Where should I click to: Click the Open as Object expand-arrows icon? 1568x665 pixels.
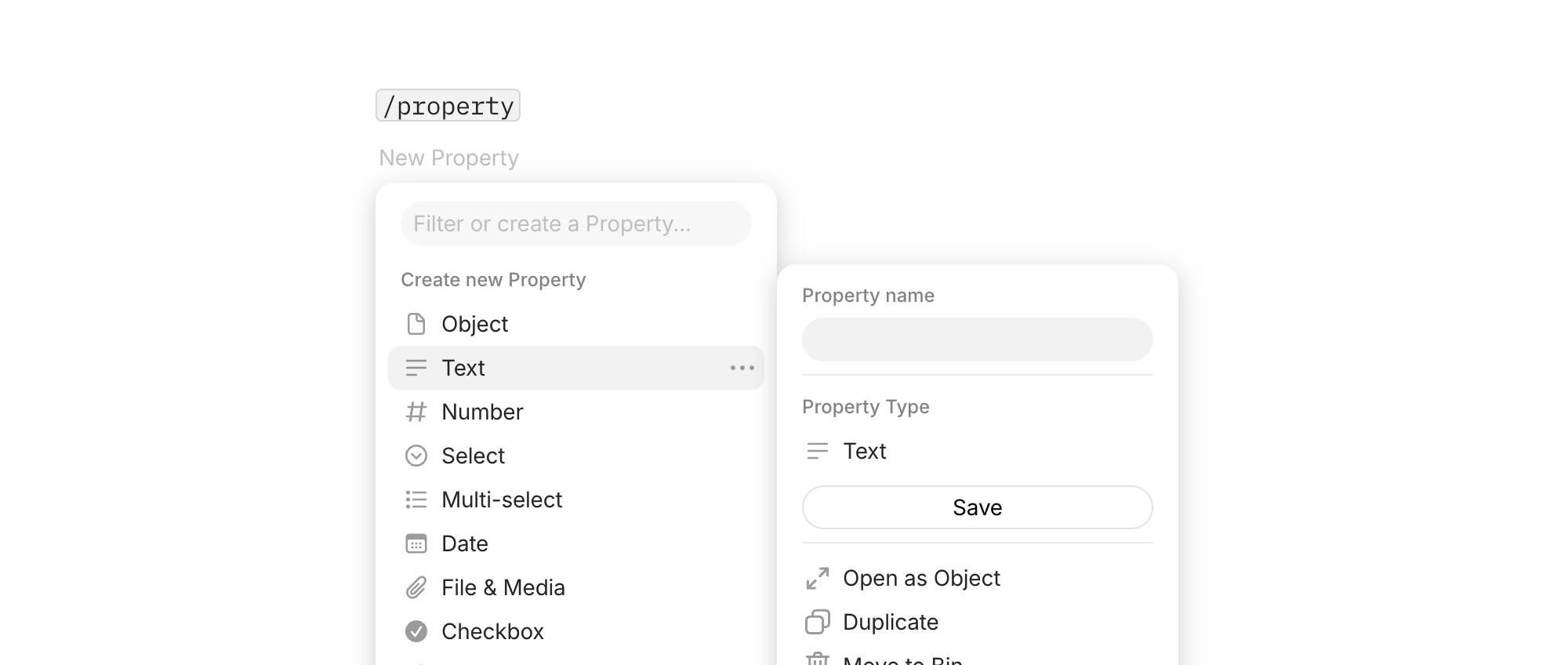818,578
